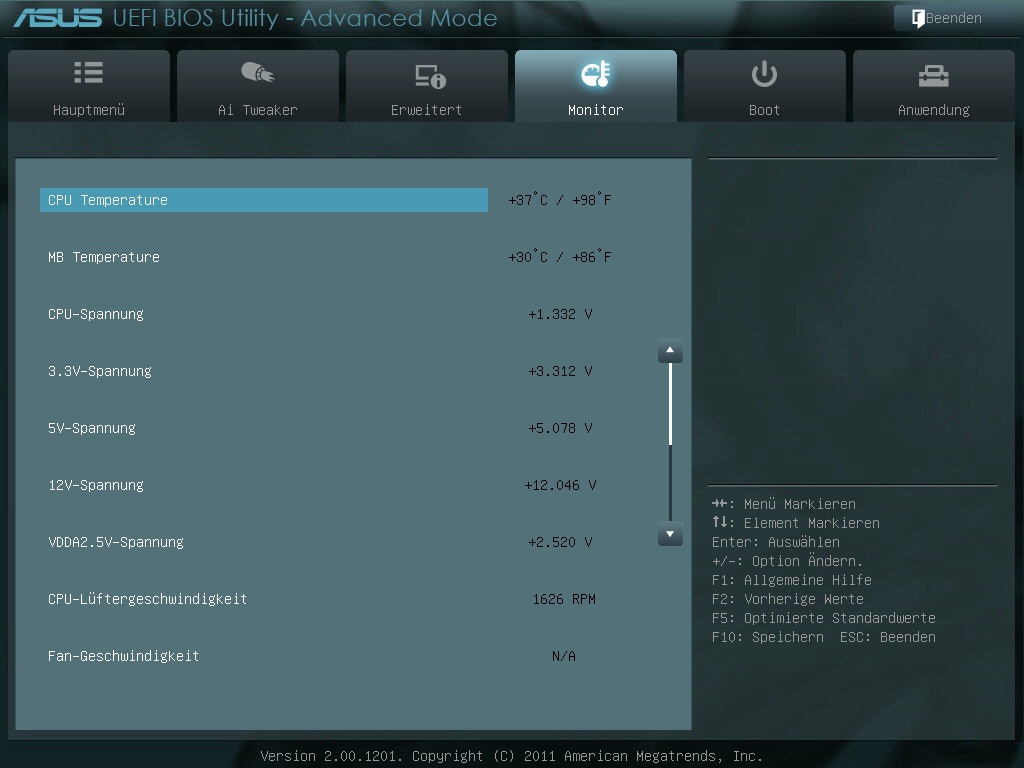Select the 12V-Spannung entry
This screenshot has height=768, width=1024.
96,485
